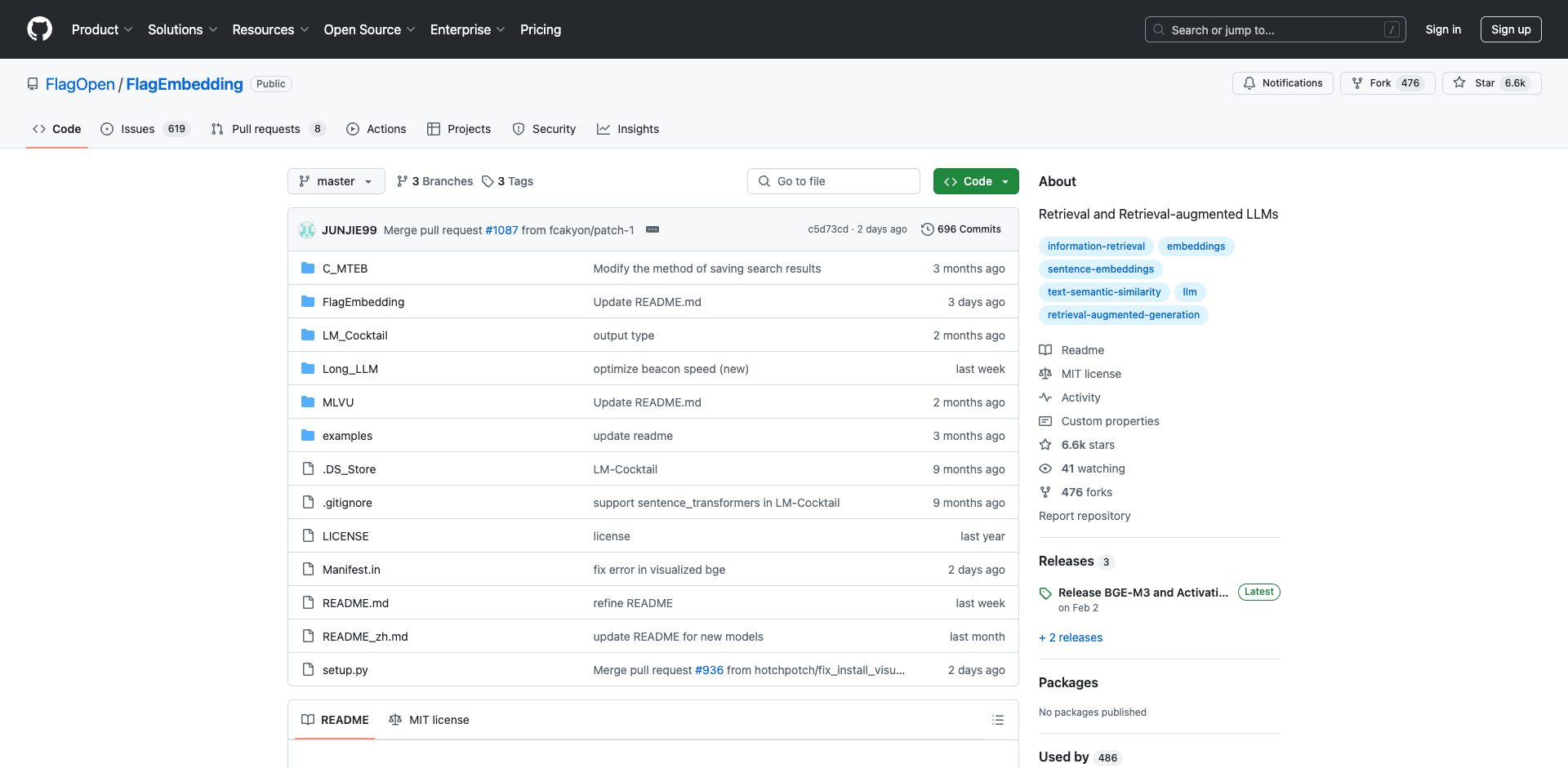1568x768 pixels.
Task: Open the Report repository link
Action: pos(1085,516)
